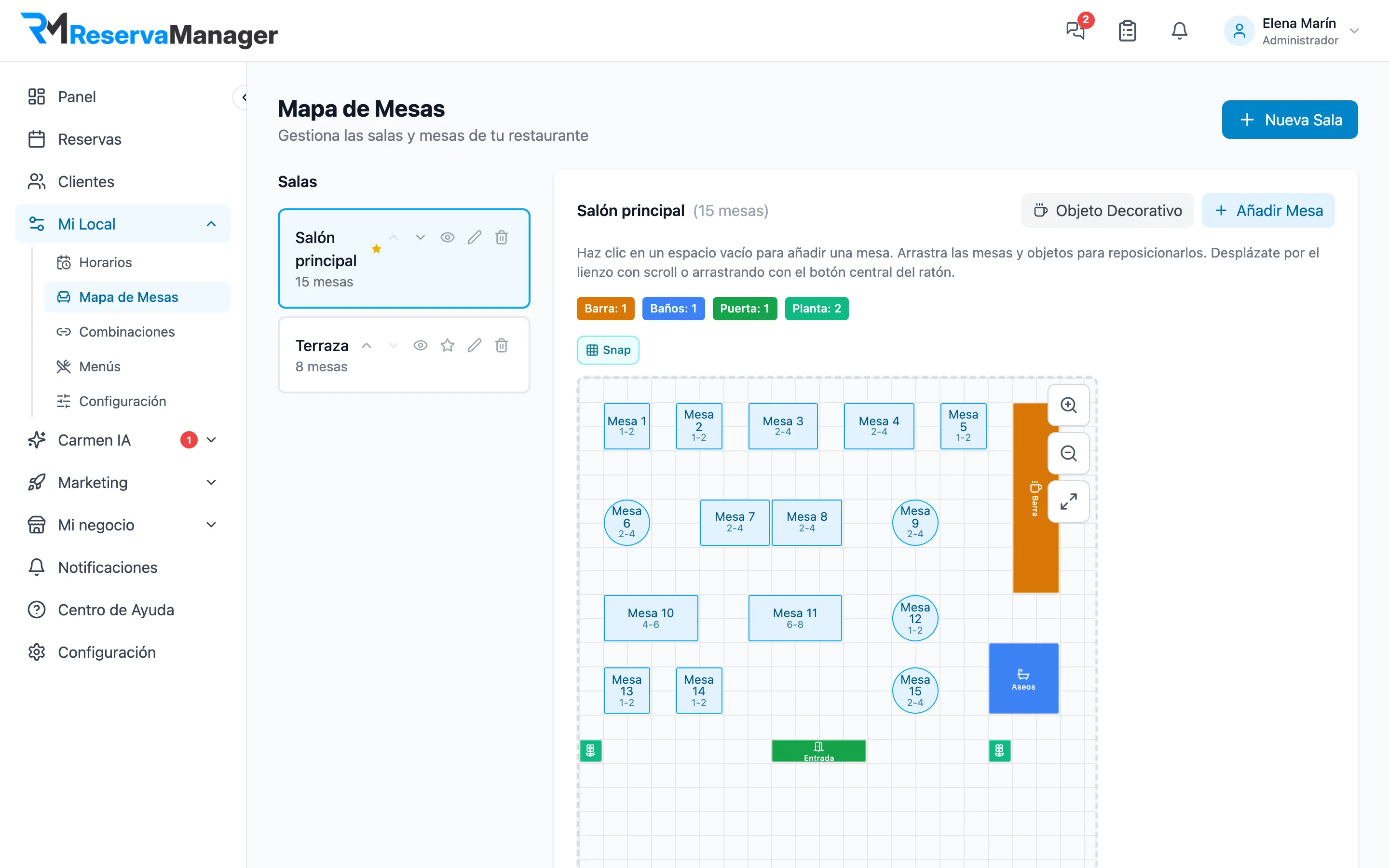Toggle visibility of Terraza room
Screen dimensions: 1389x868
[x=420, y=345]
